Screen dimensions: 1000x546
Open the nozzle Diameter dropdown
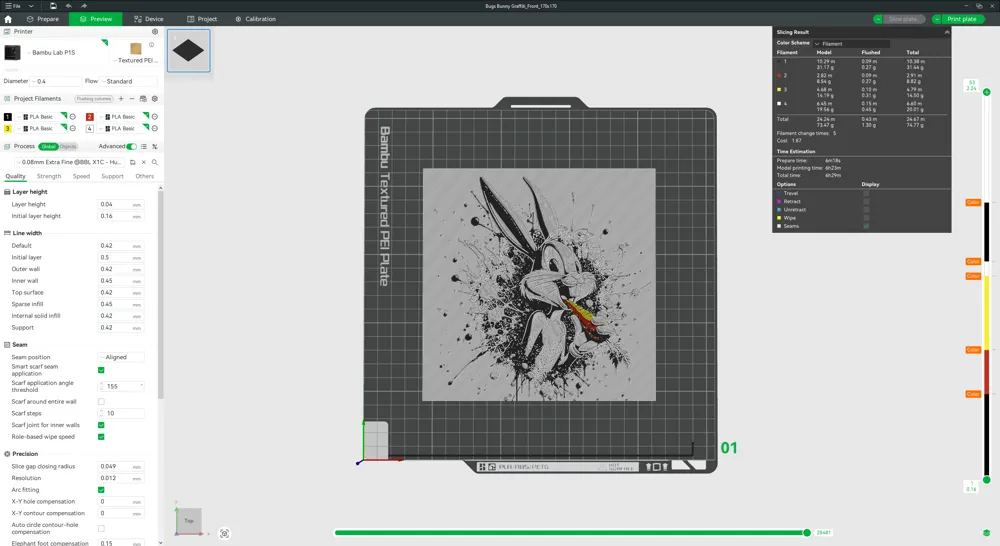tap(56, 81)
